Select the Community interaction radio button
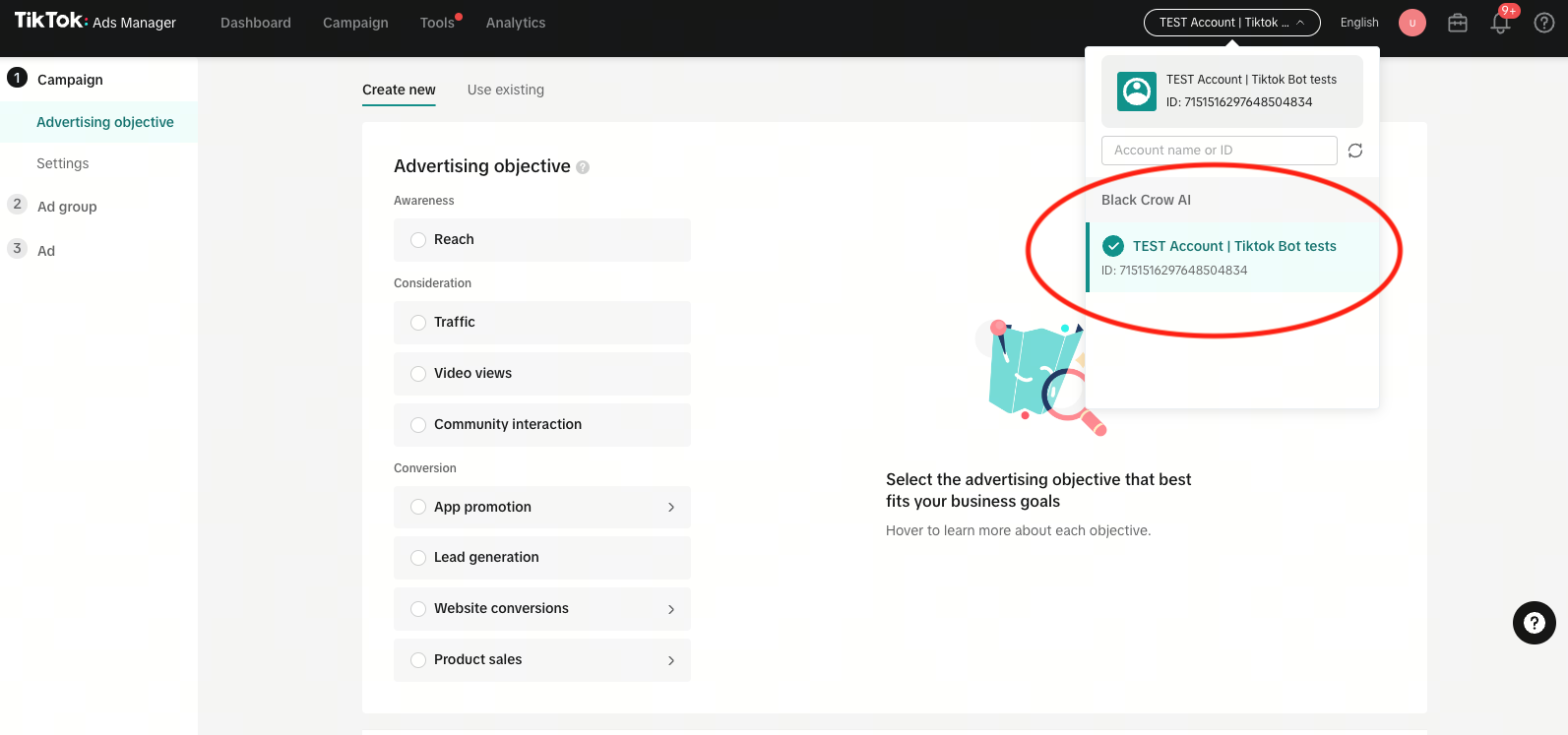This screenshot has width=1568, height=735. click(x=418, y=425)
